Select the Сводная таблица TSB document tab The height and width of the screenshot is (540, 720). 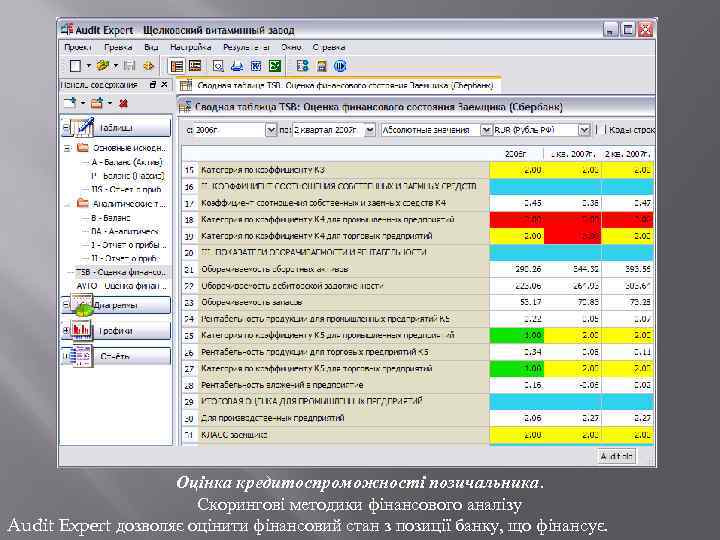[338, 85]
